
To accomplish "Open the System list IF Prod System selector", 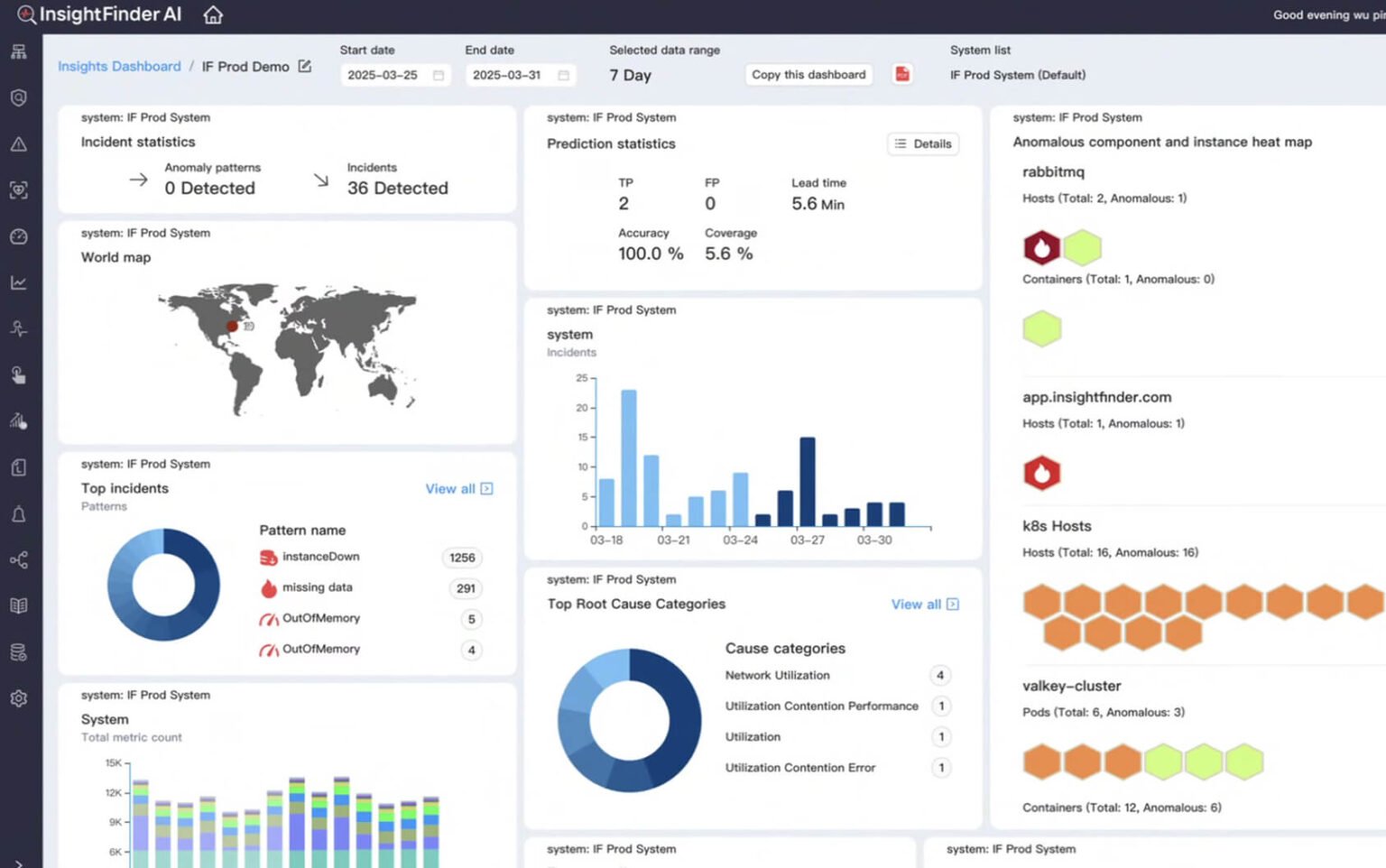I will pos(1018,75).
